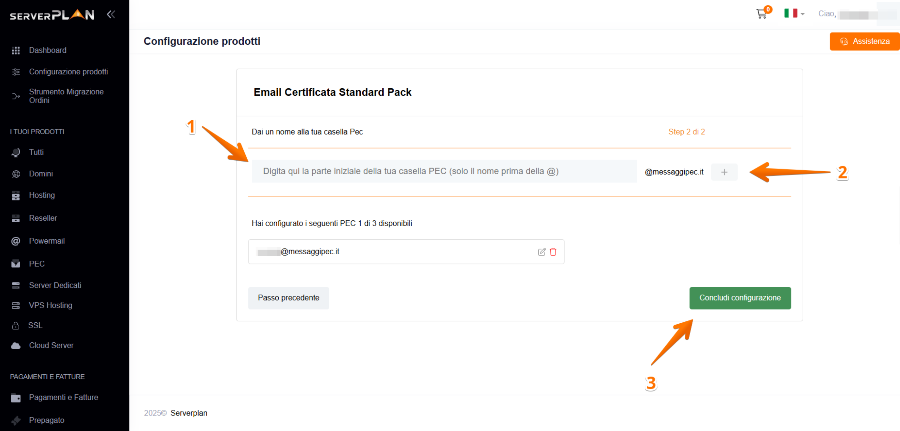Click the edit icon for configured PEC
The height and width of the screenshot is (431, 900).
click(x=542, y=251)
